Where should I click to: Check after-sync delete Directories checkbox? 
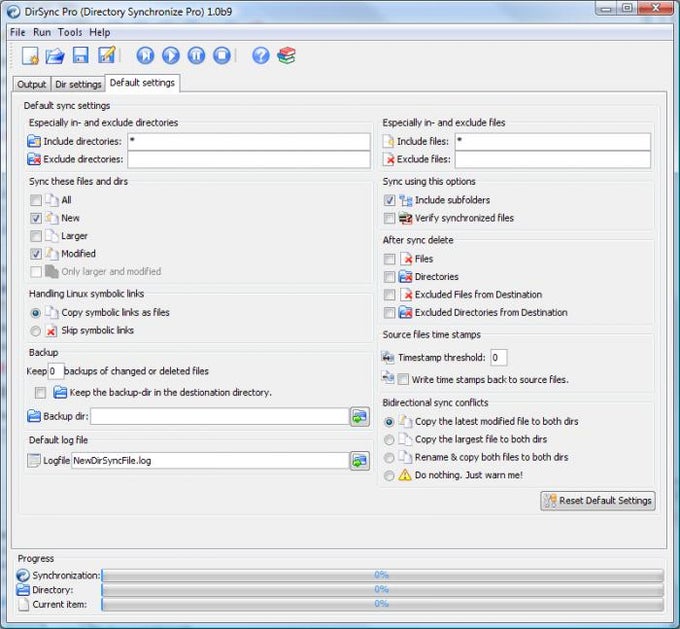(x=389, y=277)
